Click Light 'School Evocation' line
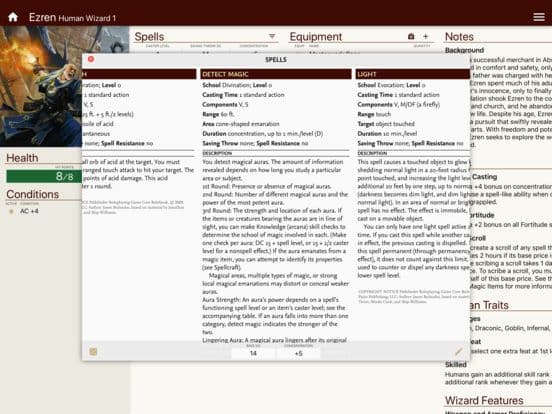 point(391,85)
